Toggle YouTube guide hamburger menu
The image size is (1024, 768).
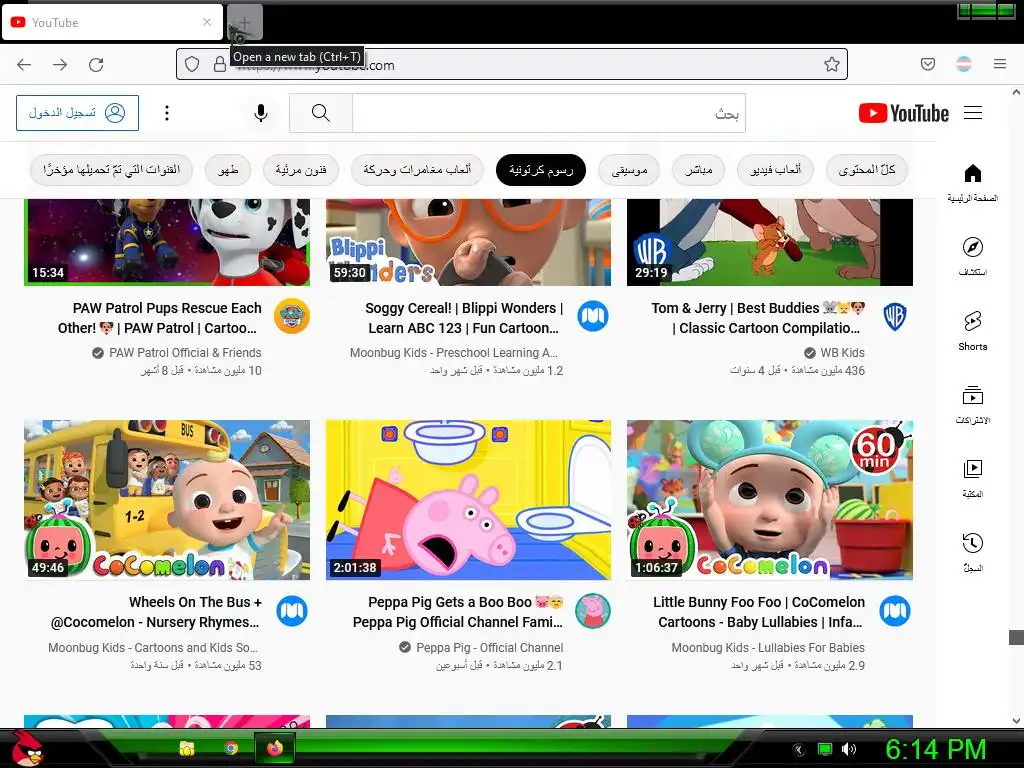click(973, 113)
